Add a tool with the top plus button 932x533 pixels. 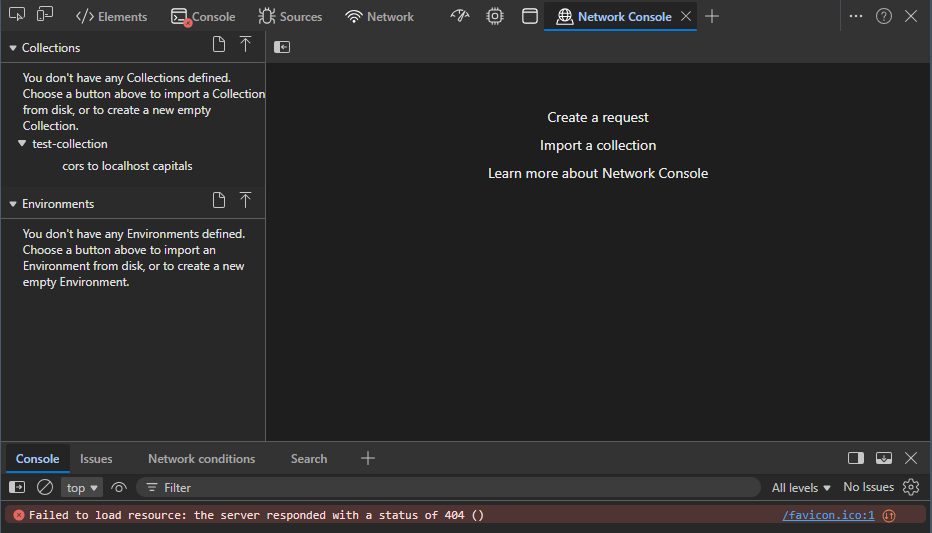711,16
